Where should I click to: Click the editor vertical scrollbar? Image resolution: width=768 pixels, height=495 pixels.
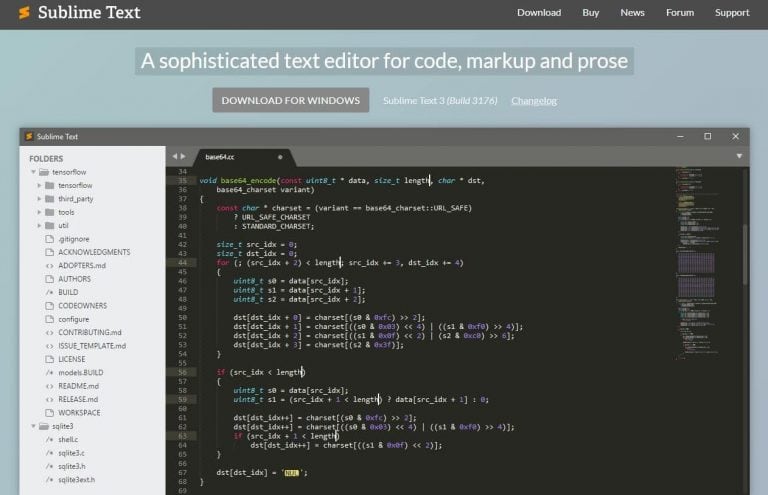point(745,255)
